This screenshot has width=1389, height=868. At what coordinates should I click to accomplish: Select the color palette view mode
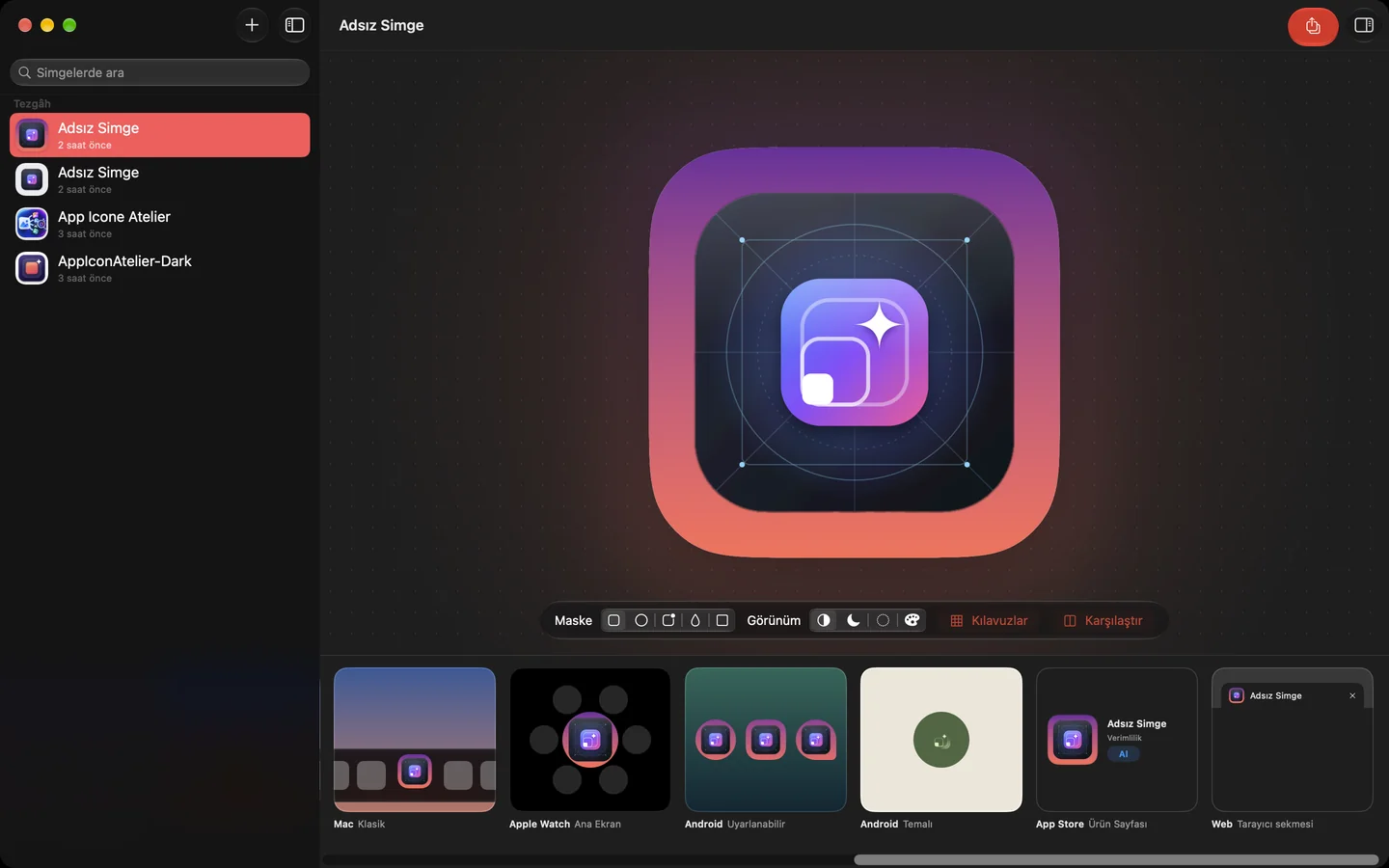pos(912,620)
